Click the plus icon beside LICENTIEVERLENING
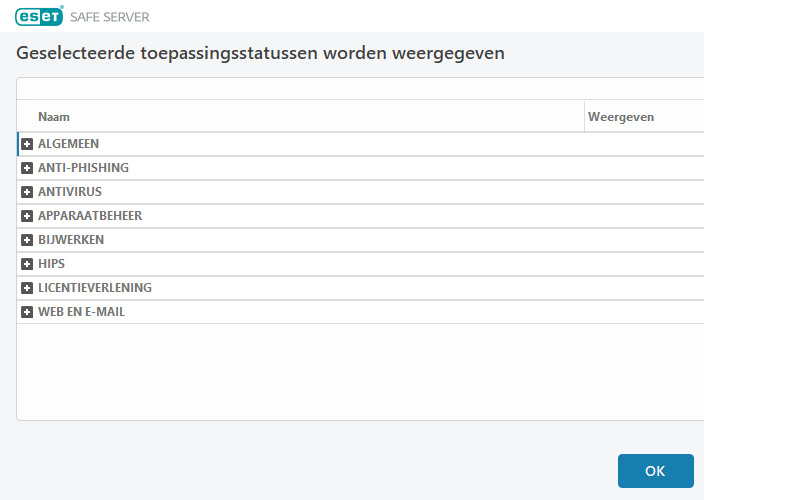This screenshot has height=500, width=800. pos(28,288)
